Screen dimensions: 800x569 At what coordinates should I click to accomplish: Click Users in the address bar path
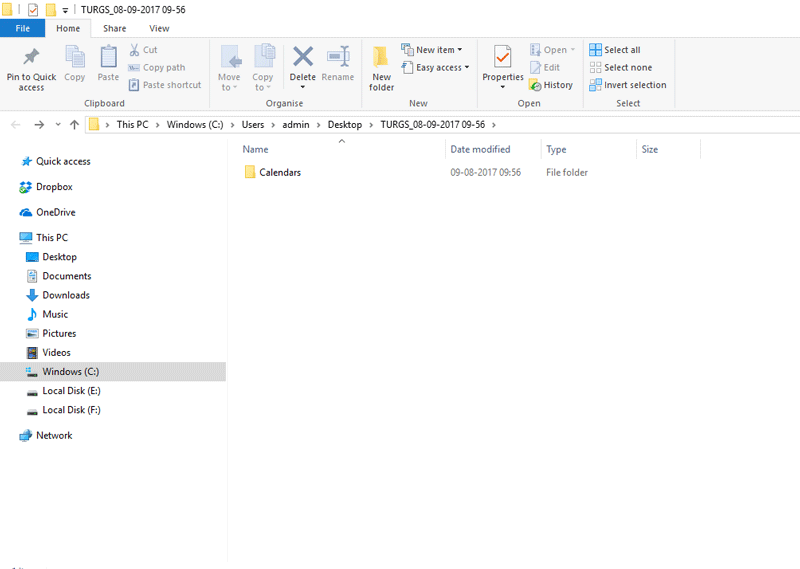point(253,125)
